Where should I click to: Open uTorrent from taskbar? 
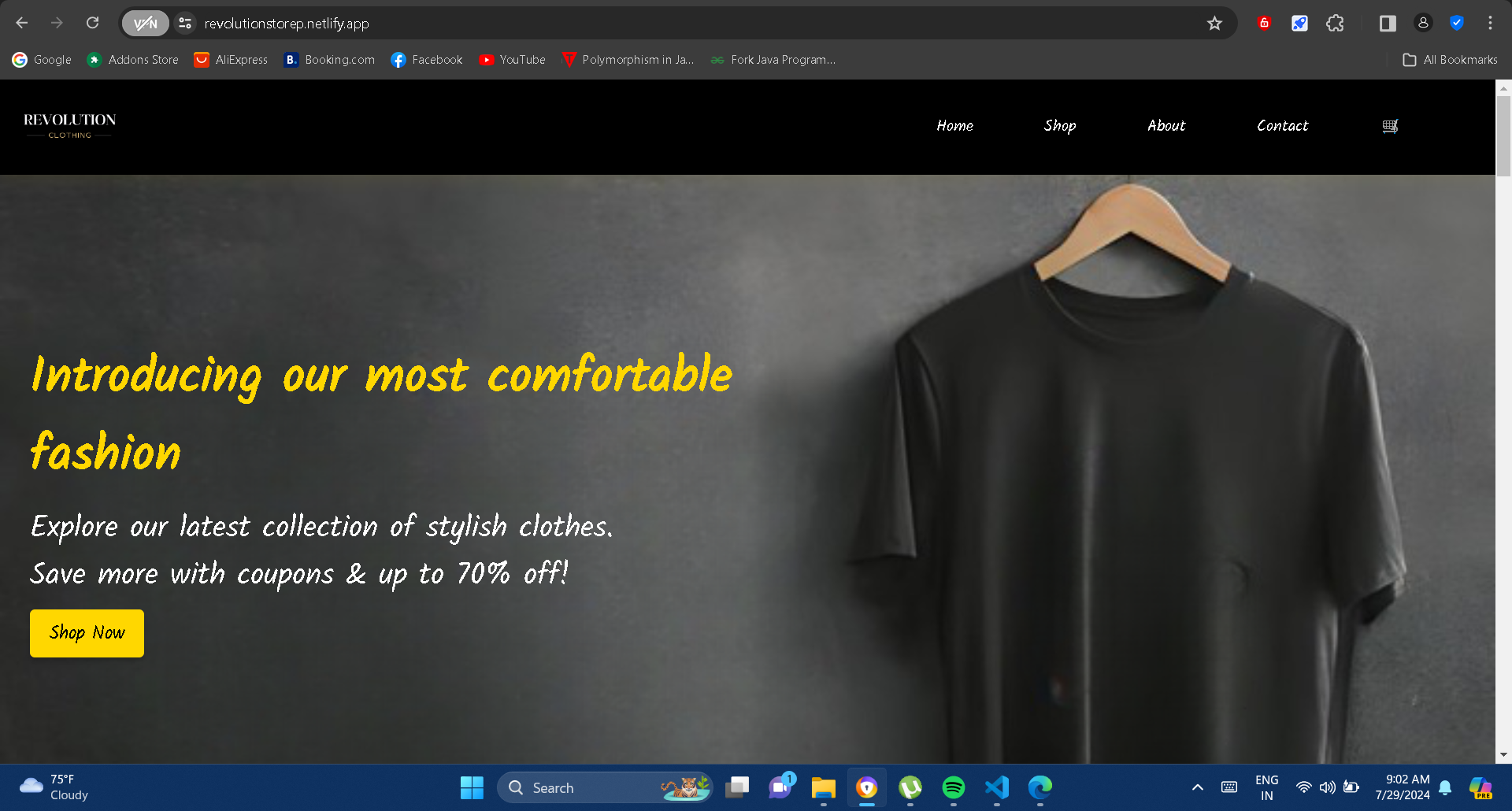(x=910, y=787)
